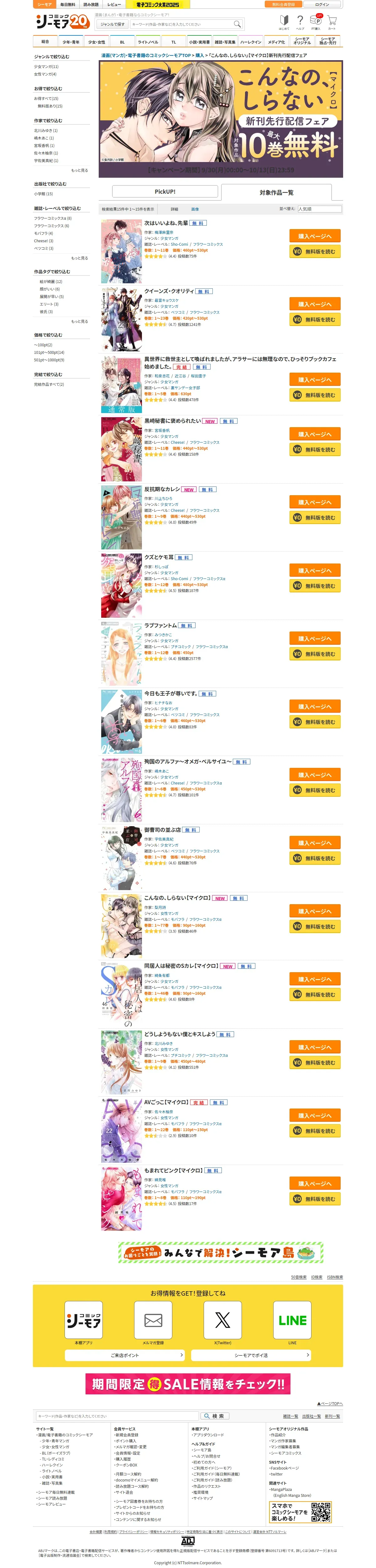Screen dimensions: 376x1568
Task: Click the PT購入 points icon
Action: pos(316,22)
